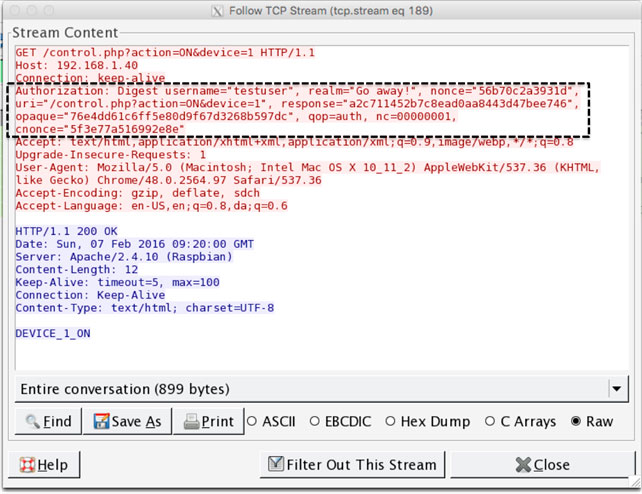642x494 pixels.
Task: Click the Find button
Action: pos(48,421)
